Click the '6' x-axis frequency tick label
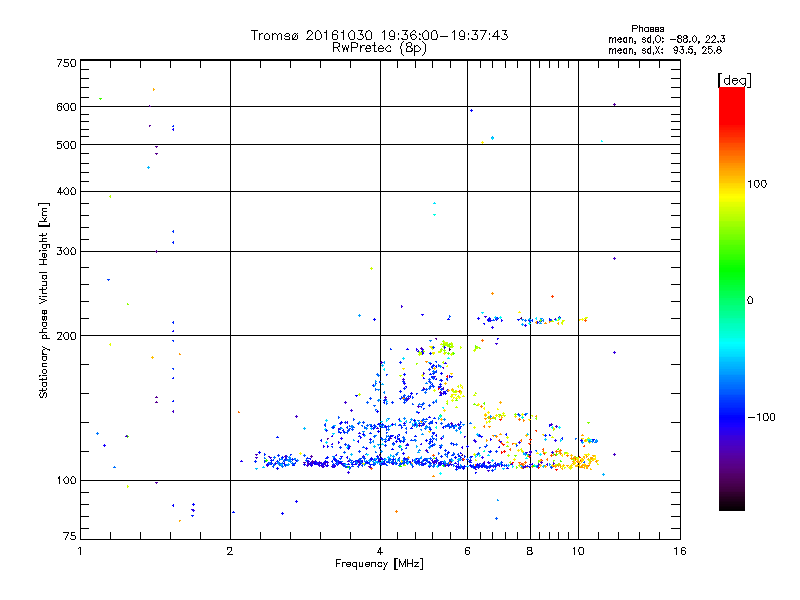This screenshot has height=600, width=800. click(x=467, y=551)
